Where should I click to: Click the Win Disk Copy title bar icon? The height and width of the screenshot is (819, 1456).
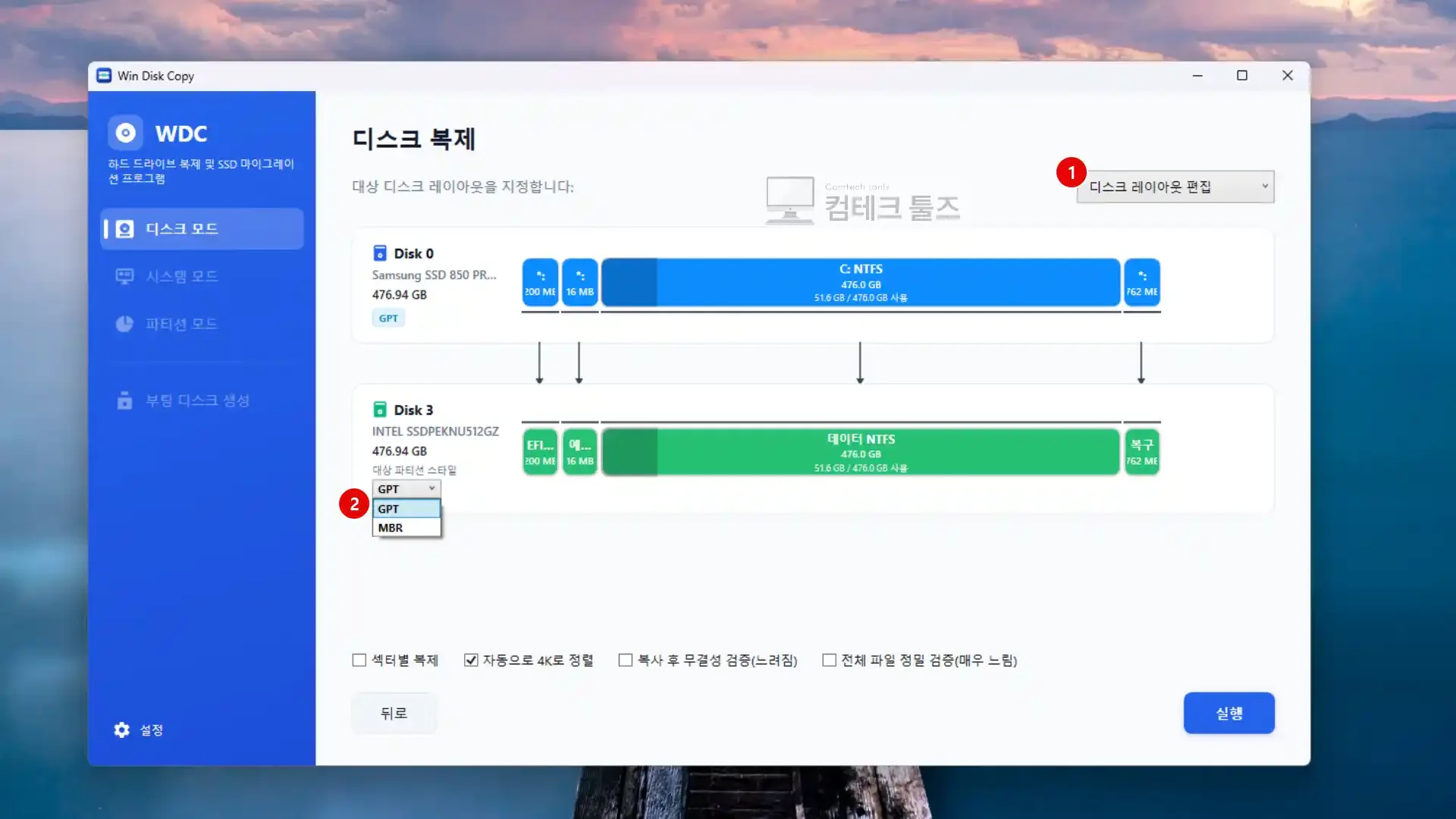point(104,76)
